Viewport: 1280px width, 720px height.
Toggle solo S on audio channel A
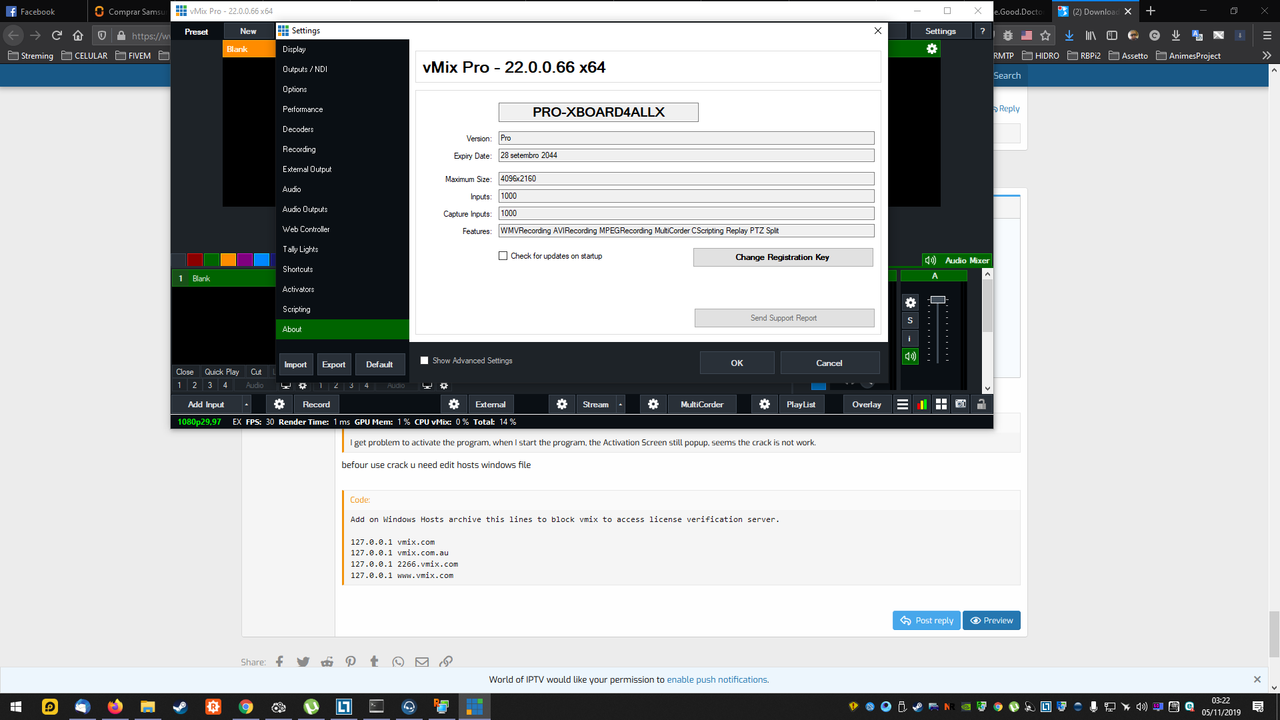coord(910,320)
